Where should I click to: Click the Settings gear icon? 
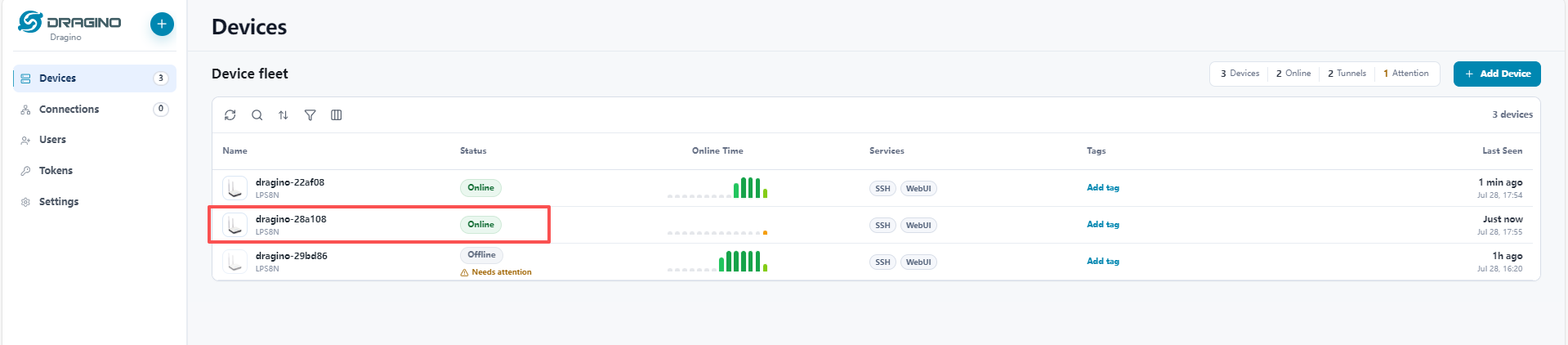(x=25, y=202)
